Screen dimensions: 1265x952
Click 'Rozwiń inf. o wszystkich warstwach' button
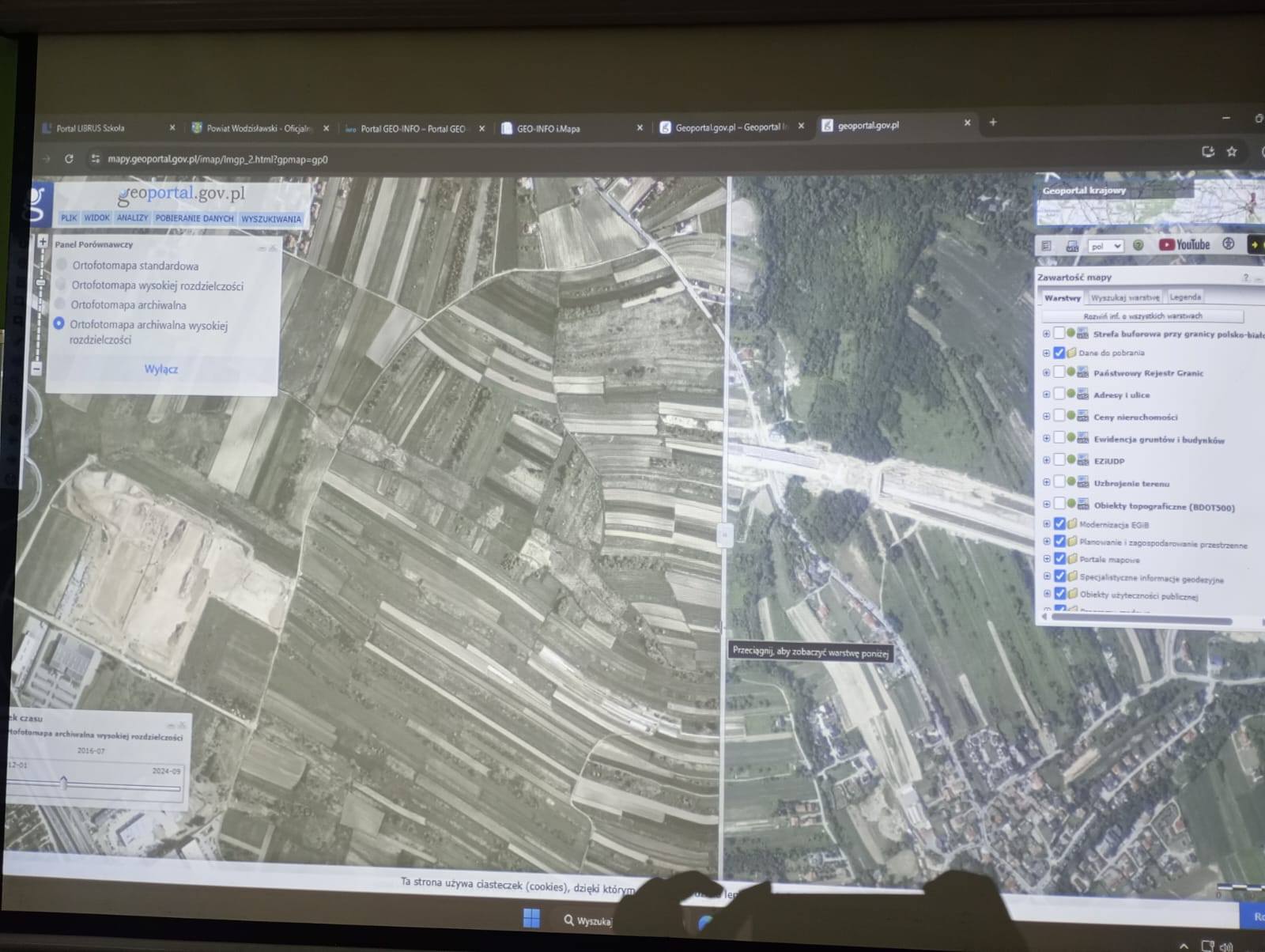coord(1142,316)
